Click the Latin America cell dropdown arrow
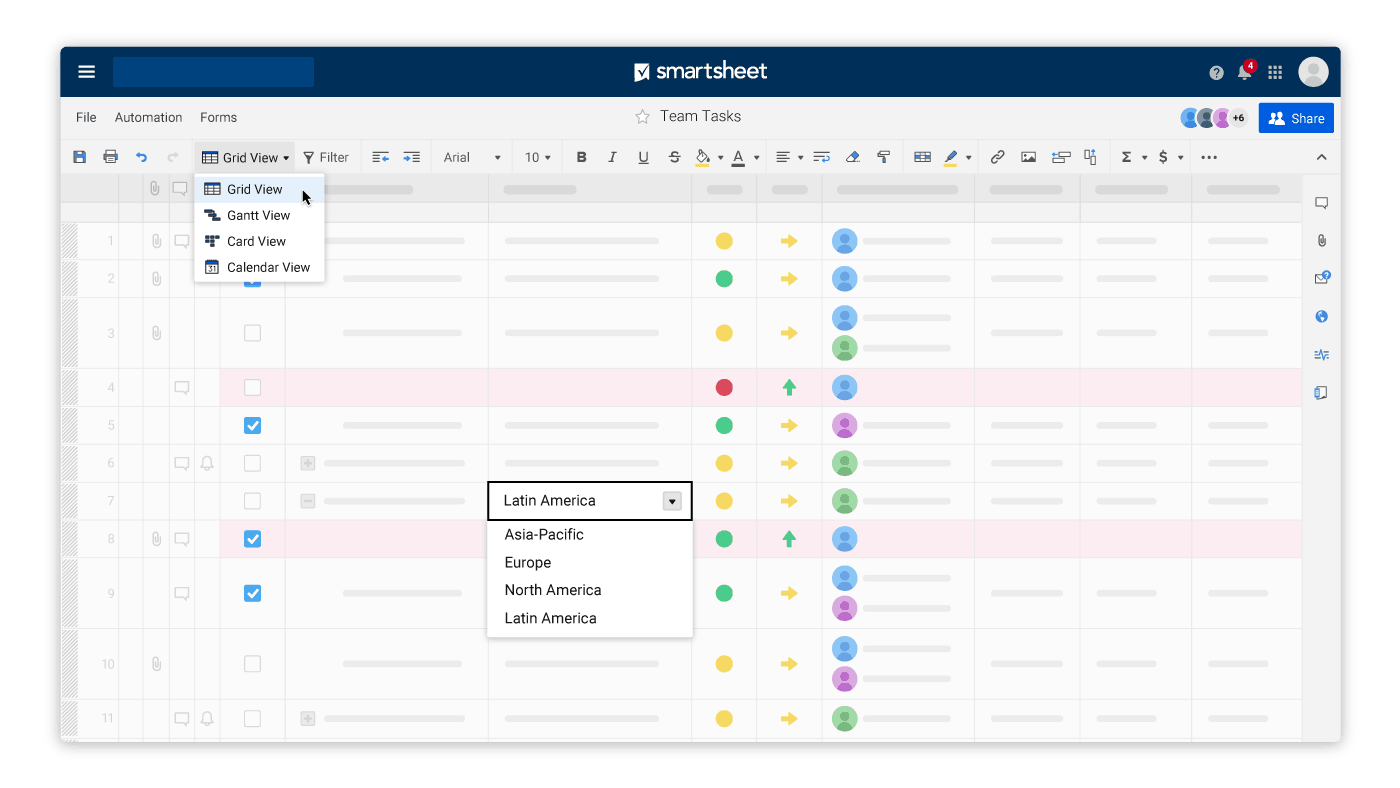The image size is (1400, 788). coord(672,501)
